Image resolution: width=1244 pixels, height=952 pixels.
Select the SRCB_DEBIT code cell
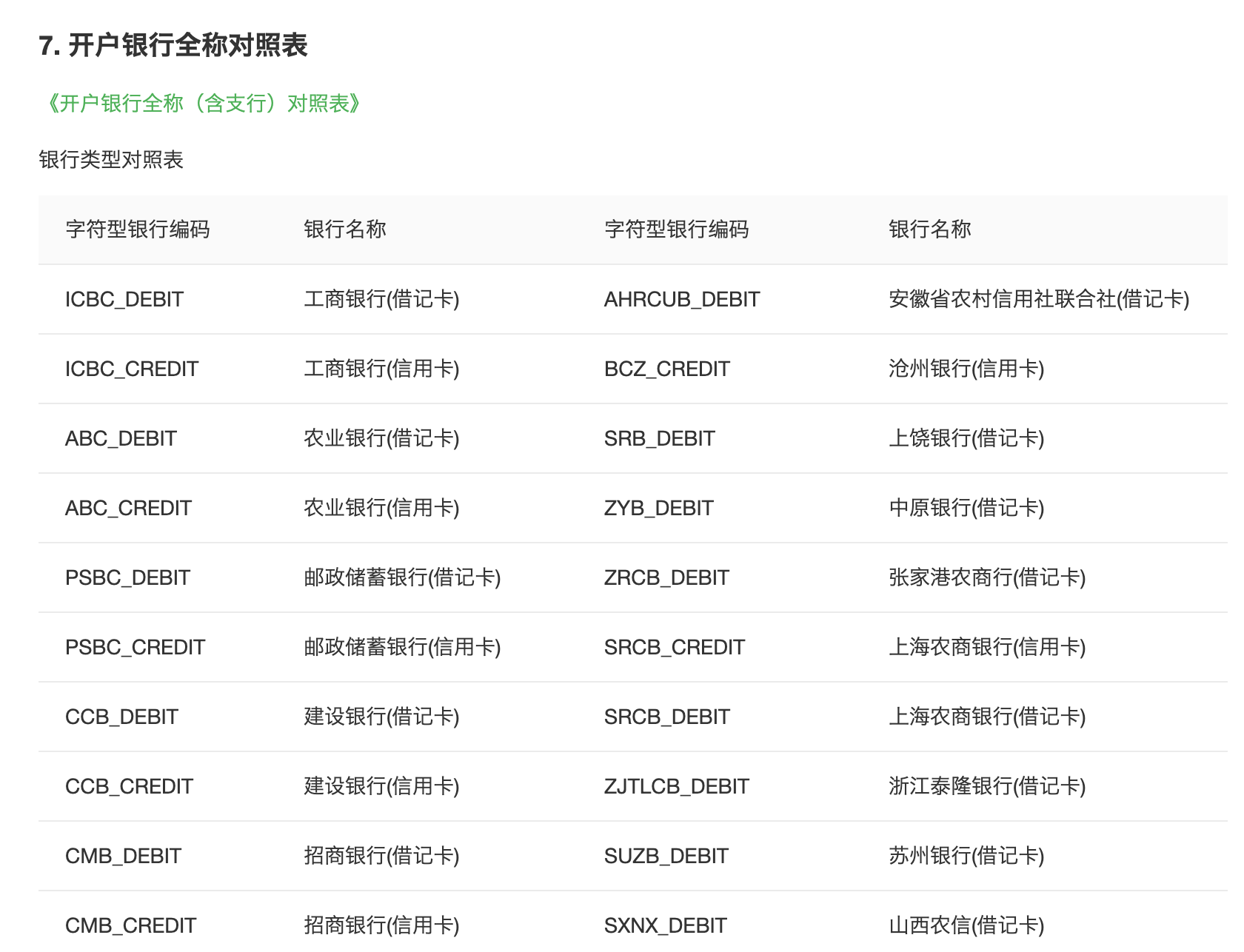tap(667, 717)
